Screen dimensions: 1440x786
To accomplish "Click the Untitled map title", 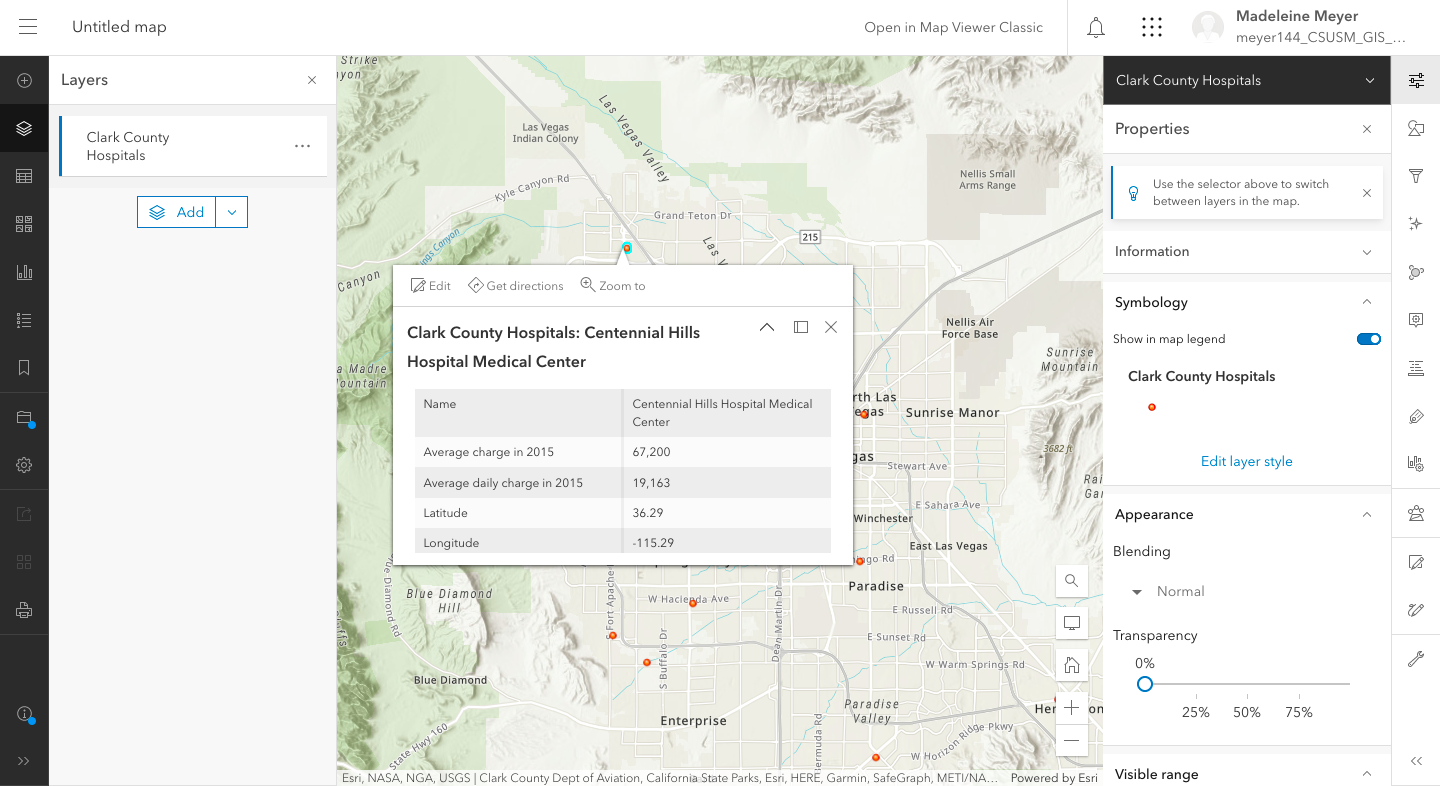I will point(119,27).
